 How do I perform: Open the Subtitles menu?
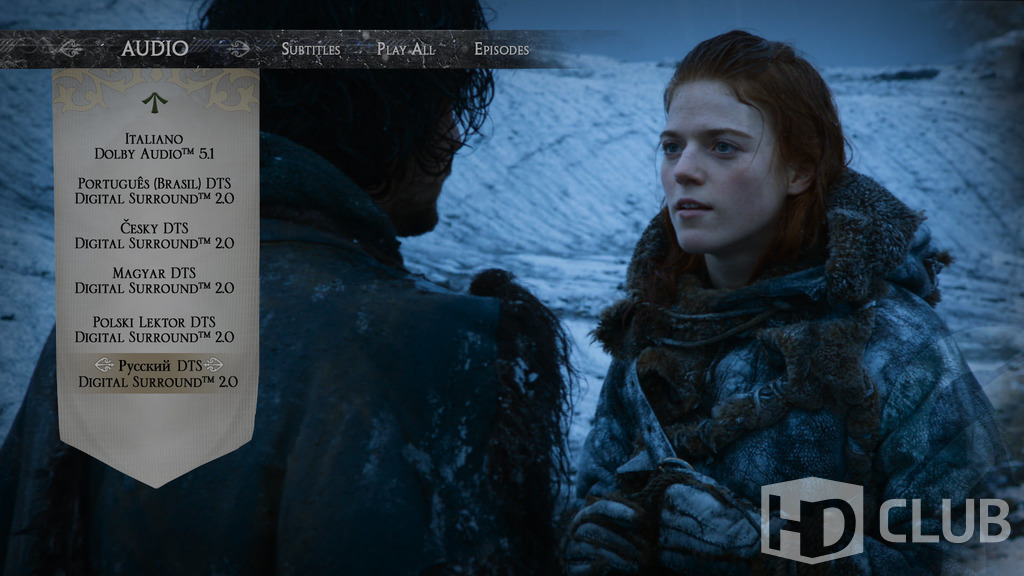point(311,49)
